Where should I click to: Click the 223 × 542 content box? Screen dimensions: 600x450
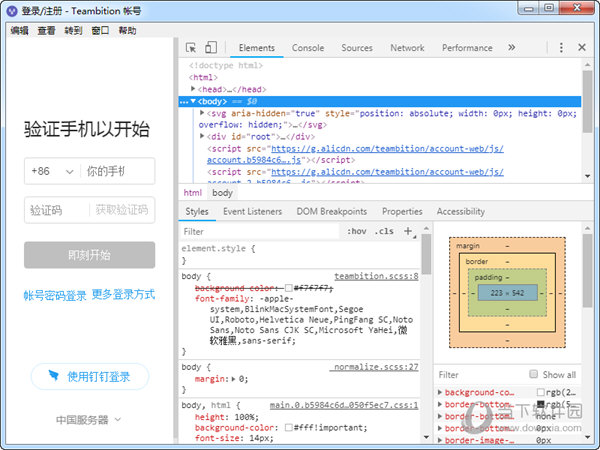(x=507, y=293)
